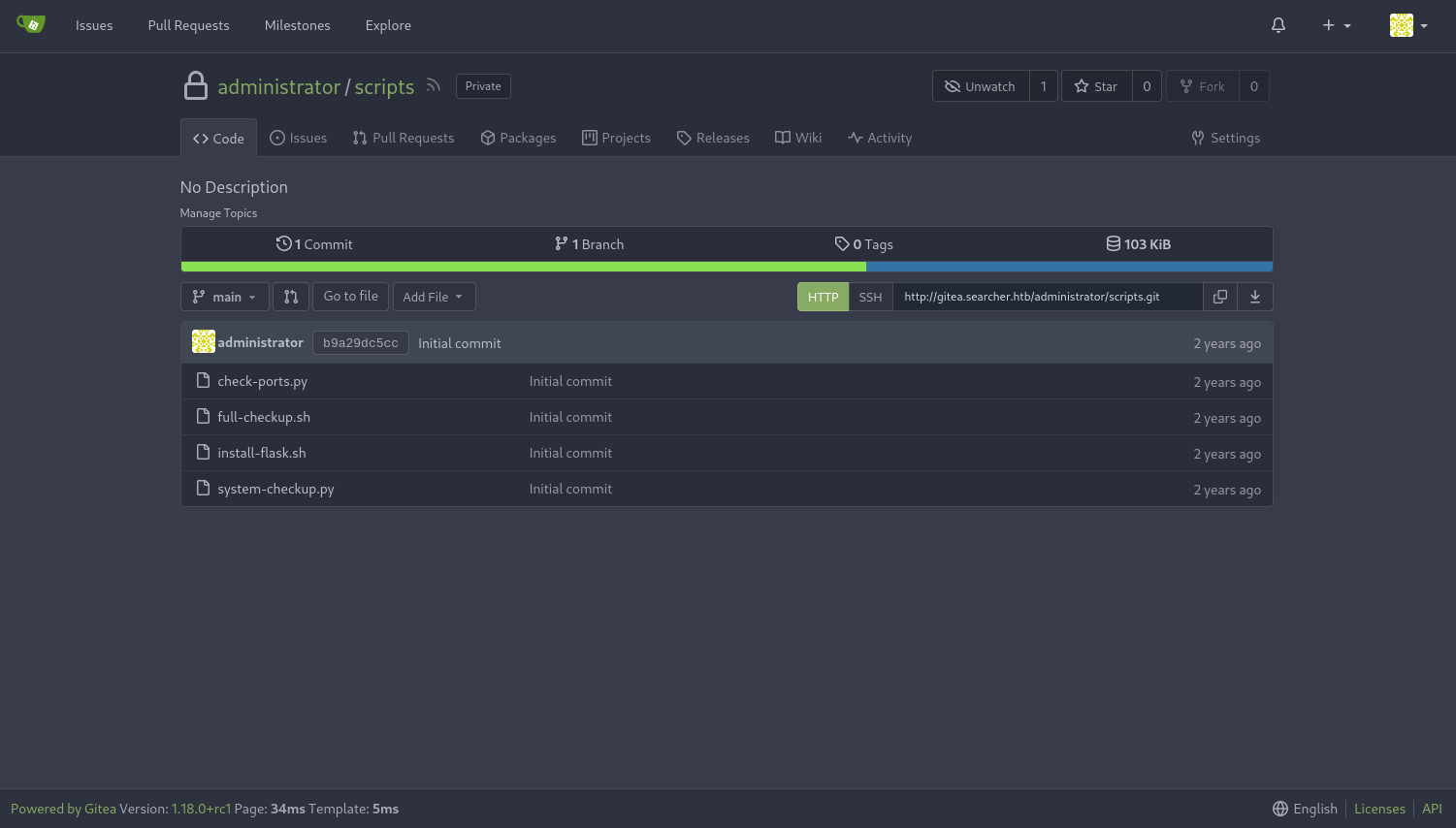Viewport: 1456px width, 828px height.
Task: Open the download repository icon
Action: pos(1255,297)
